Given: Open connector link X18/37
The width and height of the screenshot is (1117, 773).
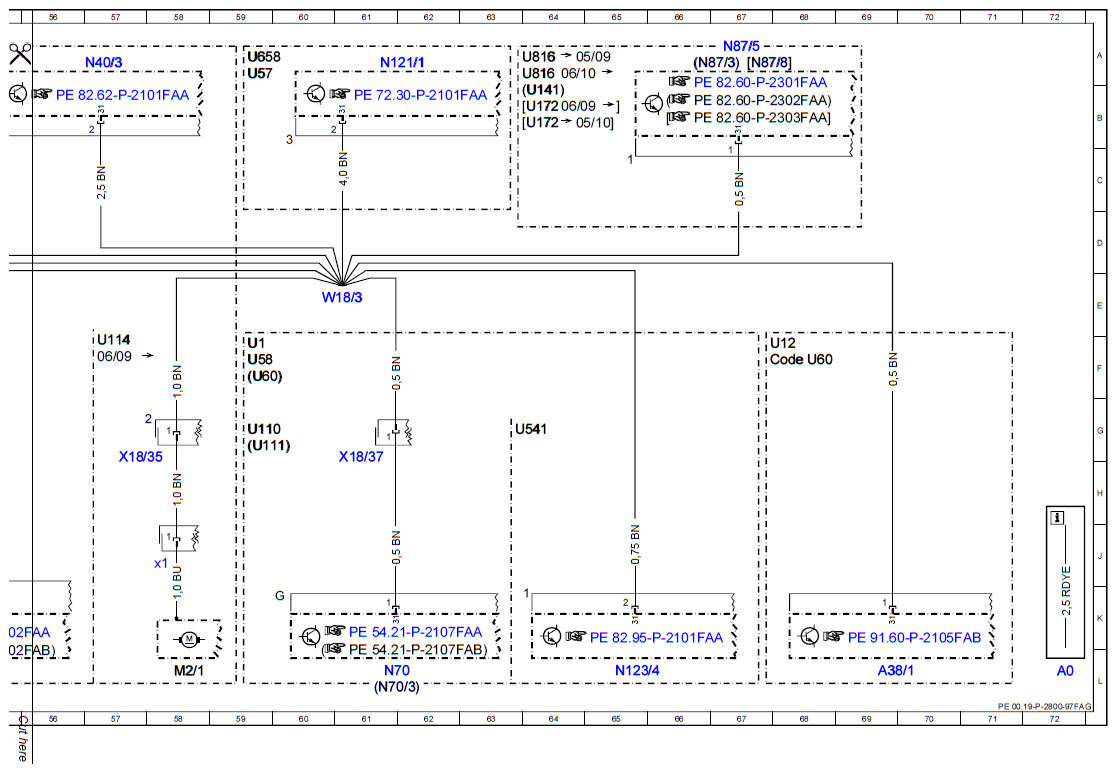Looking at the screenshot, I should point(360,457).
